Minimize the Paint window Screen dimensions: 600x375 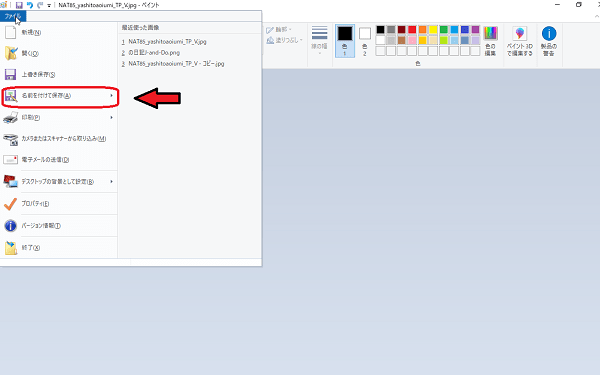(558, 5)
